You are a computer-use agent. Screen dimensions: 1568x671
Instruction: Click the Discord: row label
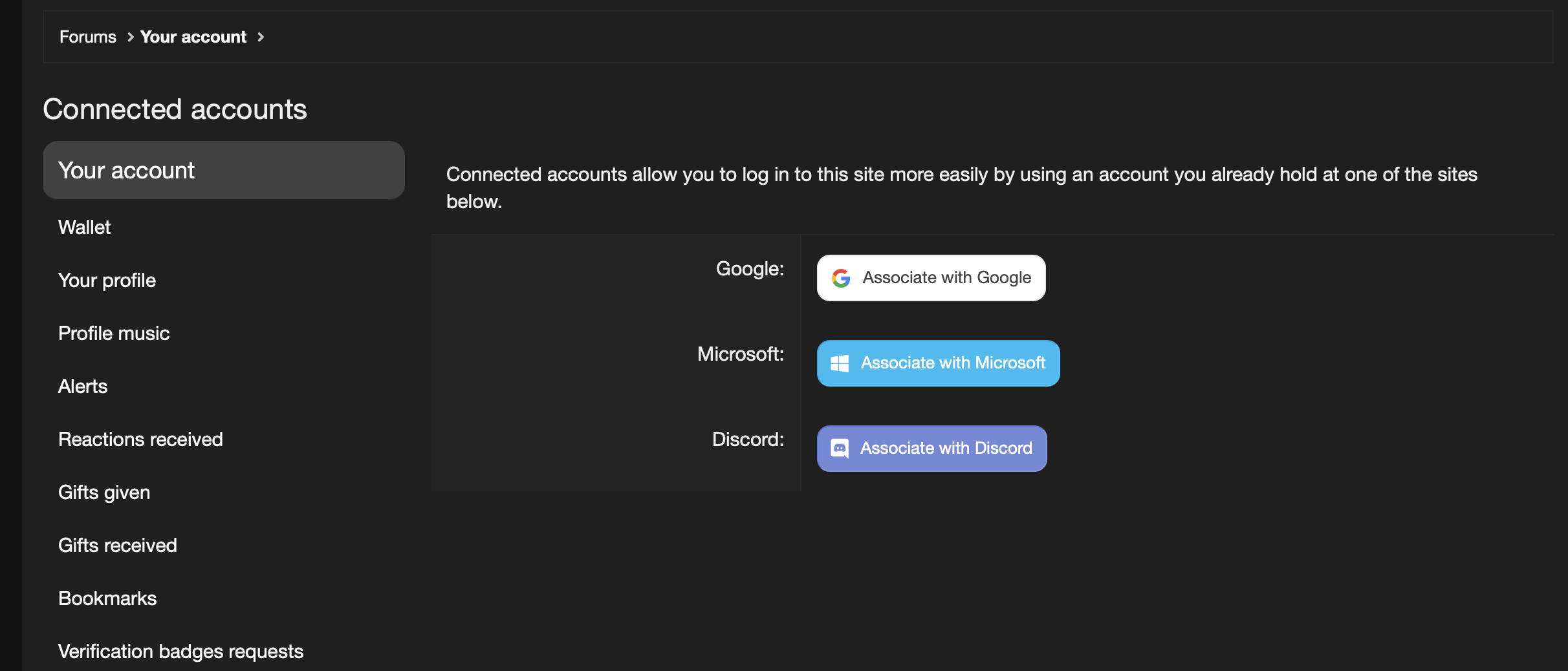748,440
